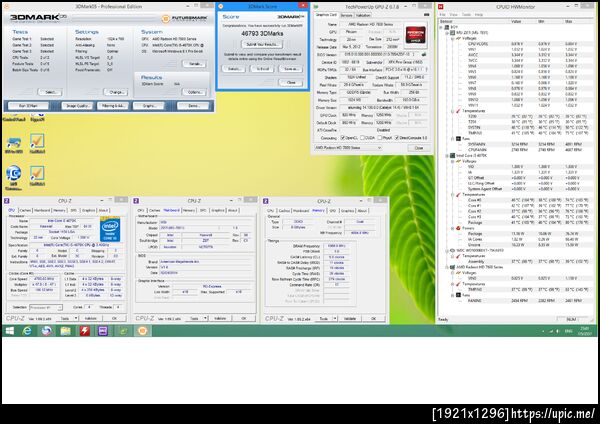The height and width of the screenshot is (424, 600).
Task: Click the Powers flame icon in HWMonitor
Action: pos(458,228)
